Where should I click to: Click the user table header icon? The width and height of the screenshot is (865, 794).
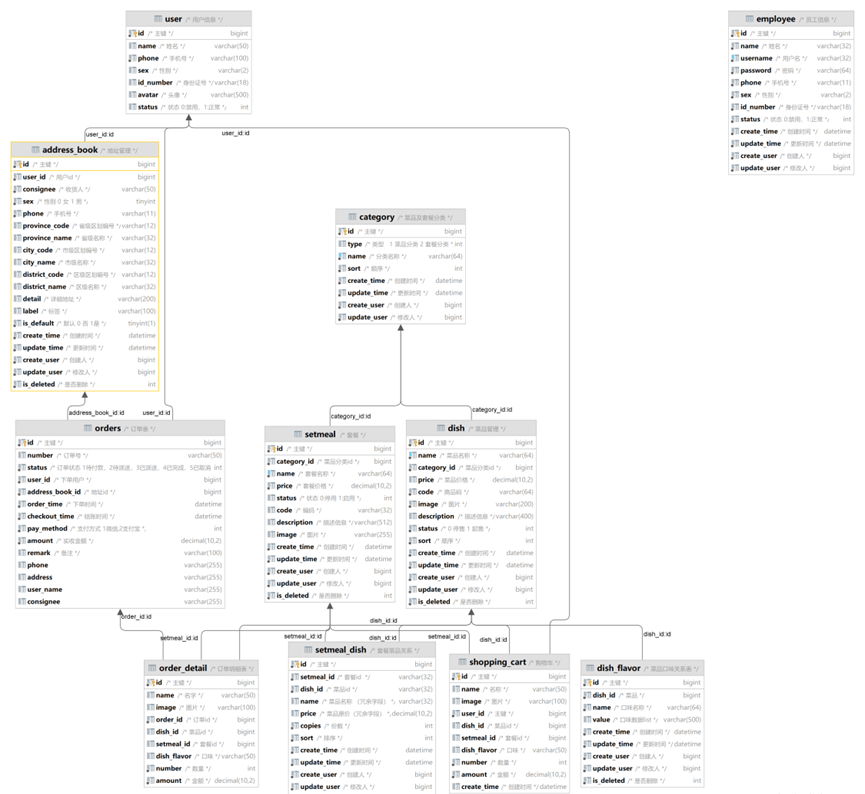coord(158,19)
